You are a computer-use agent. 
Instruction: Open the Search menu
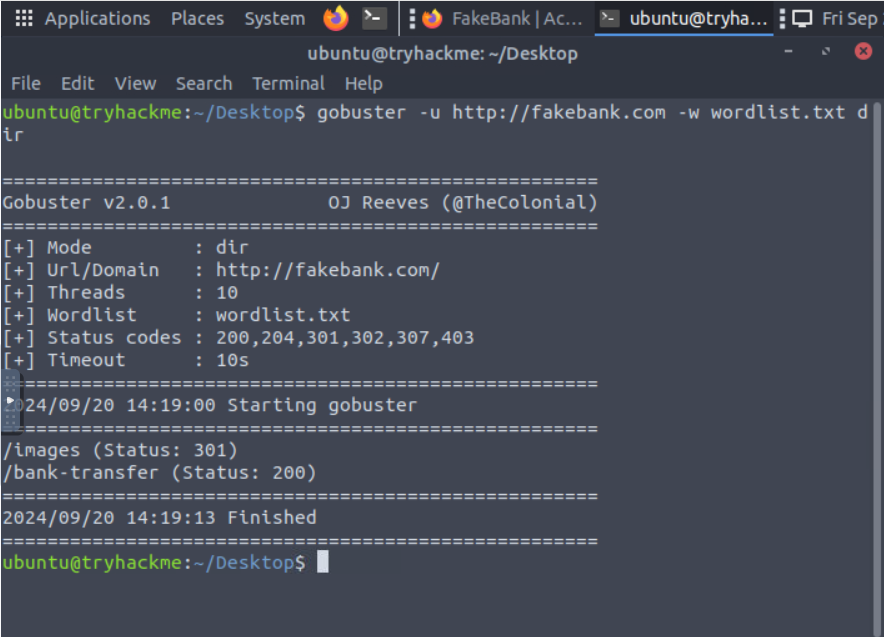pyautogui.click(x=204, y=83)
